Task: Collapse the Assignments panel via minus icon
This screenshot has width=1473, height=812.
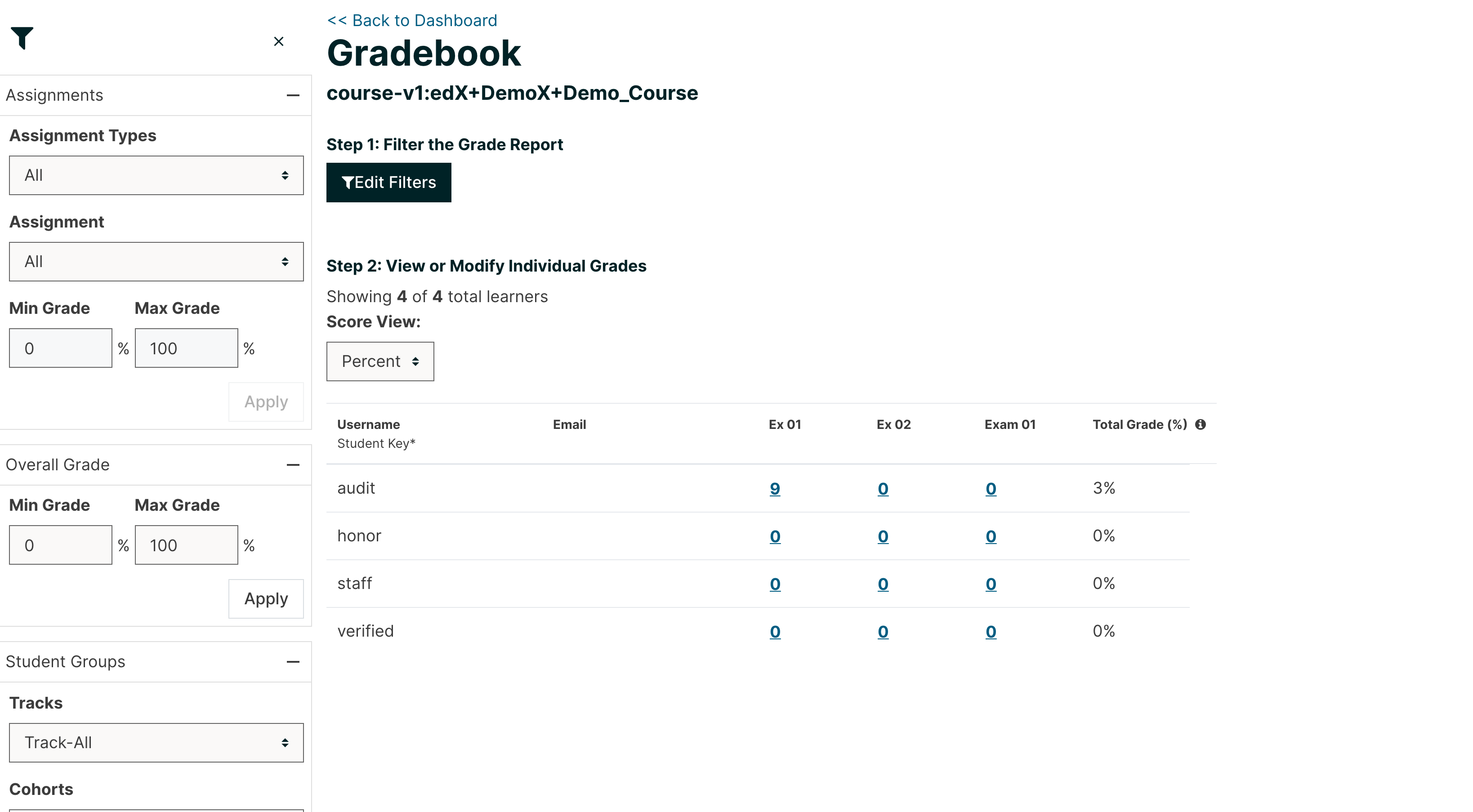Action: [x=293, y=95]
